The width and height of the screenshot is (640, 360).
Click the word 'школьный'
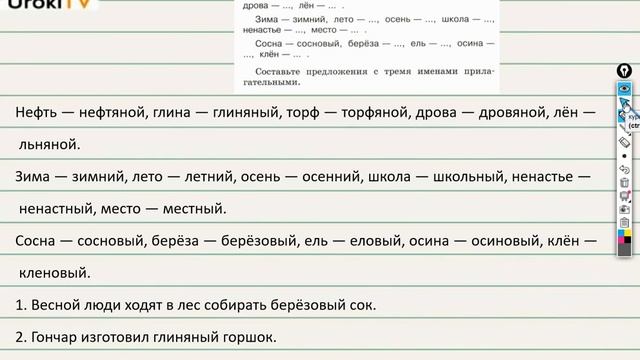click(x=469, y=177)
